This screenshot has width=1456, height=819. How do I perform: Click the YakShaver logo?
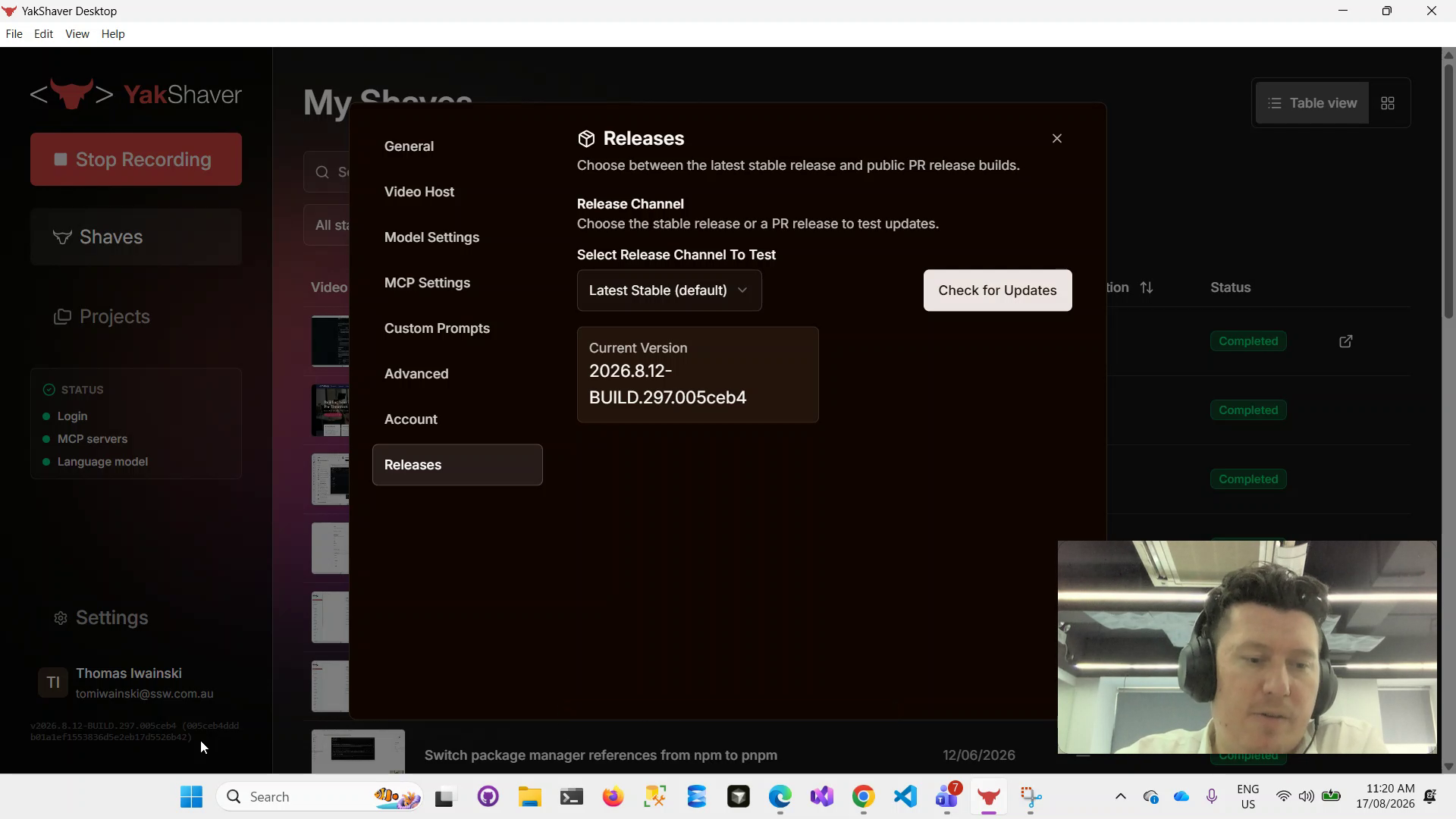136,94
